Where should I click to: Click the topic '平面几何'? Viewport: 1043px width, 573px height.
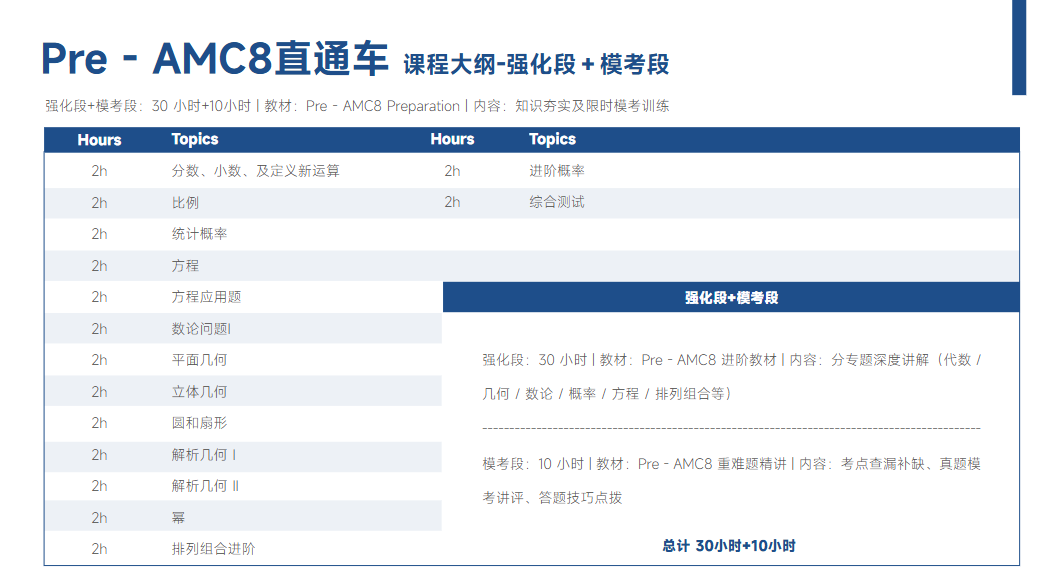(x=199, y=360)
